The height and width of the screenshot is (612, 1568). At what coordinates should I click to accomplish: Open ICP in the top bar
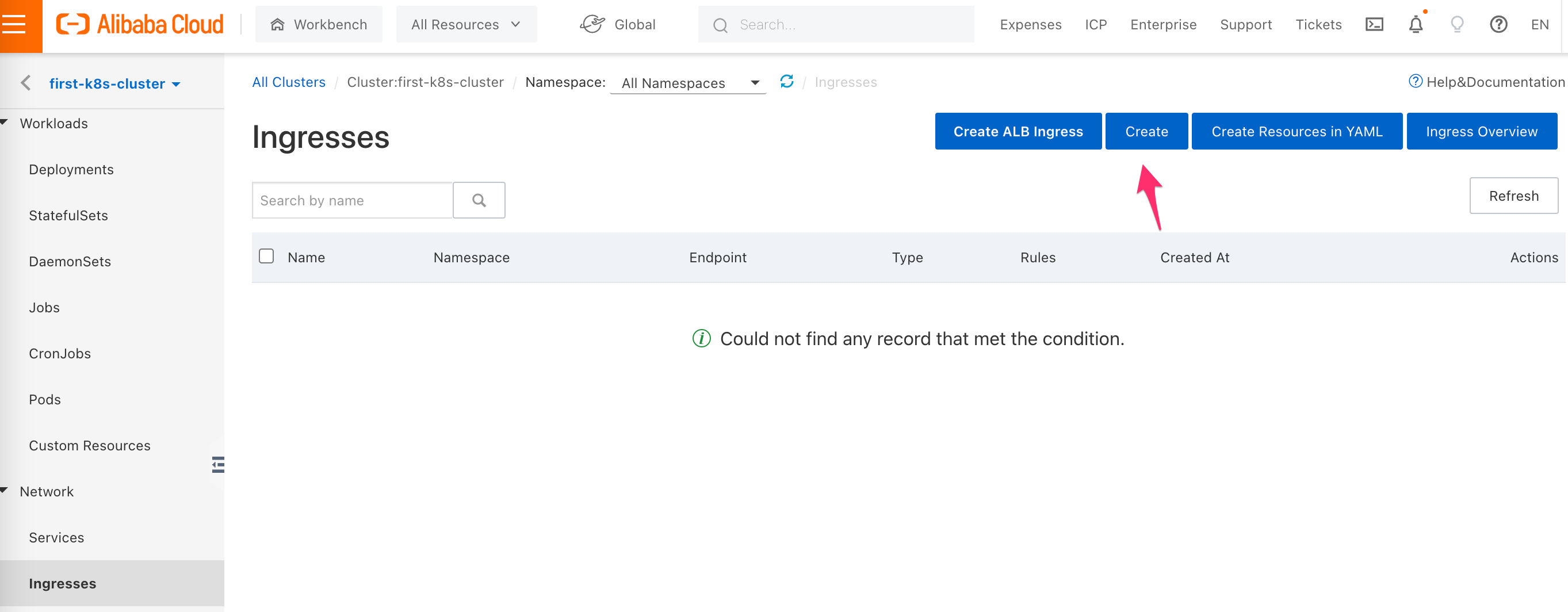coord(1096,24)
